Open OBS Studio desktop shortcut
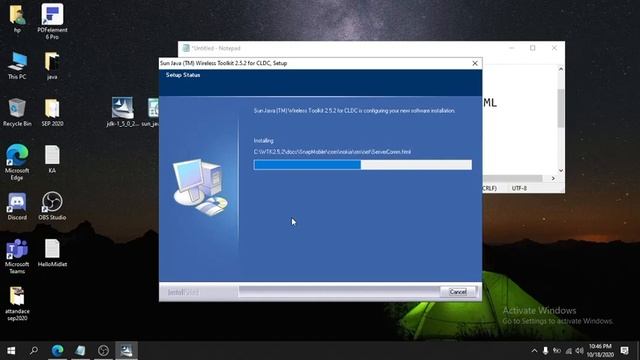Screen dimensions: 640x360 coord(52,206)
